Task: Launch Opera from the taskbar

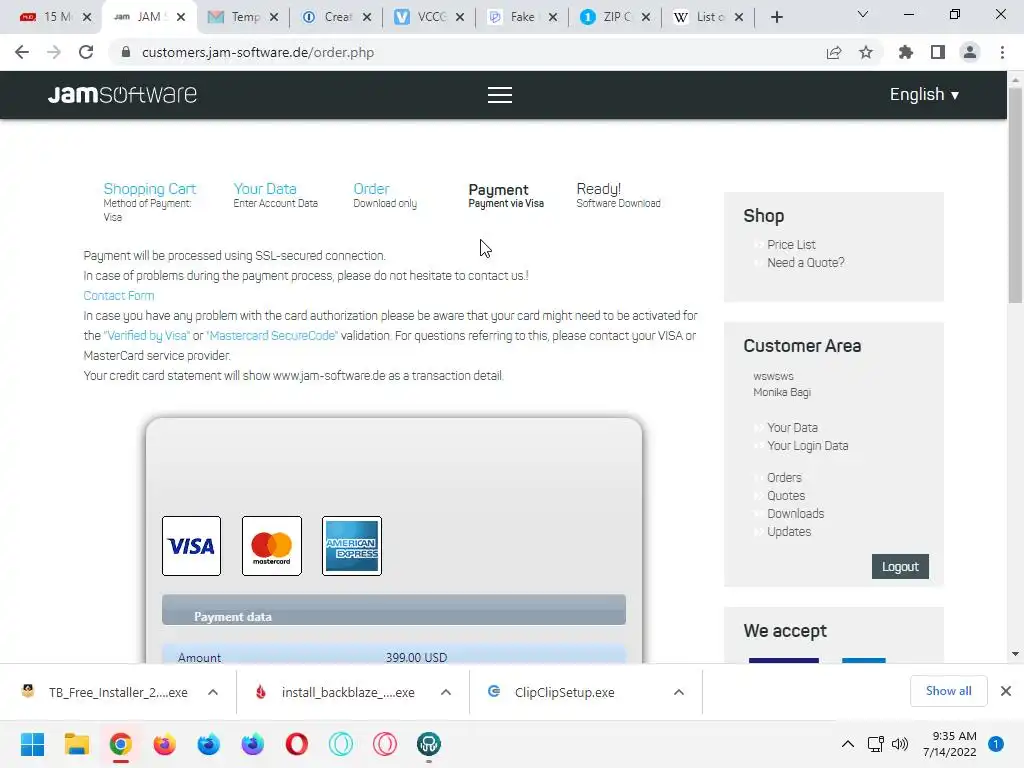Action: 296,744
